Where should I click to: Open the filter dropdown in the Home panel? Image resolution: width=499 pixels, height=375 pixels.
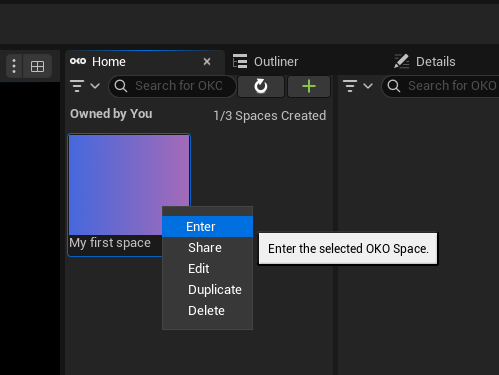click(x=85, y=86)
